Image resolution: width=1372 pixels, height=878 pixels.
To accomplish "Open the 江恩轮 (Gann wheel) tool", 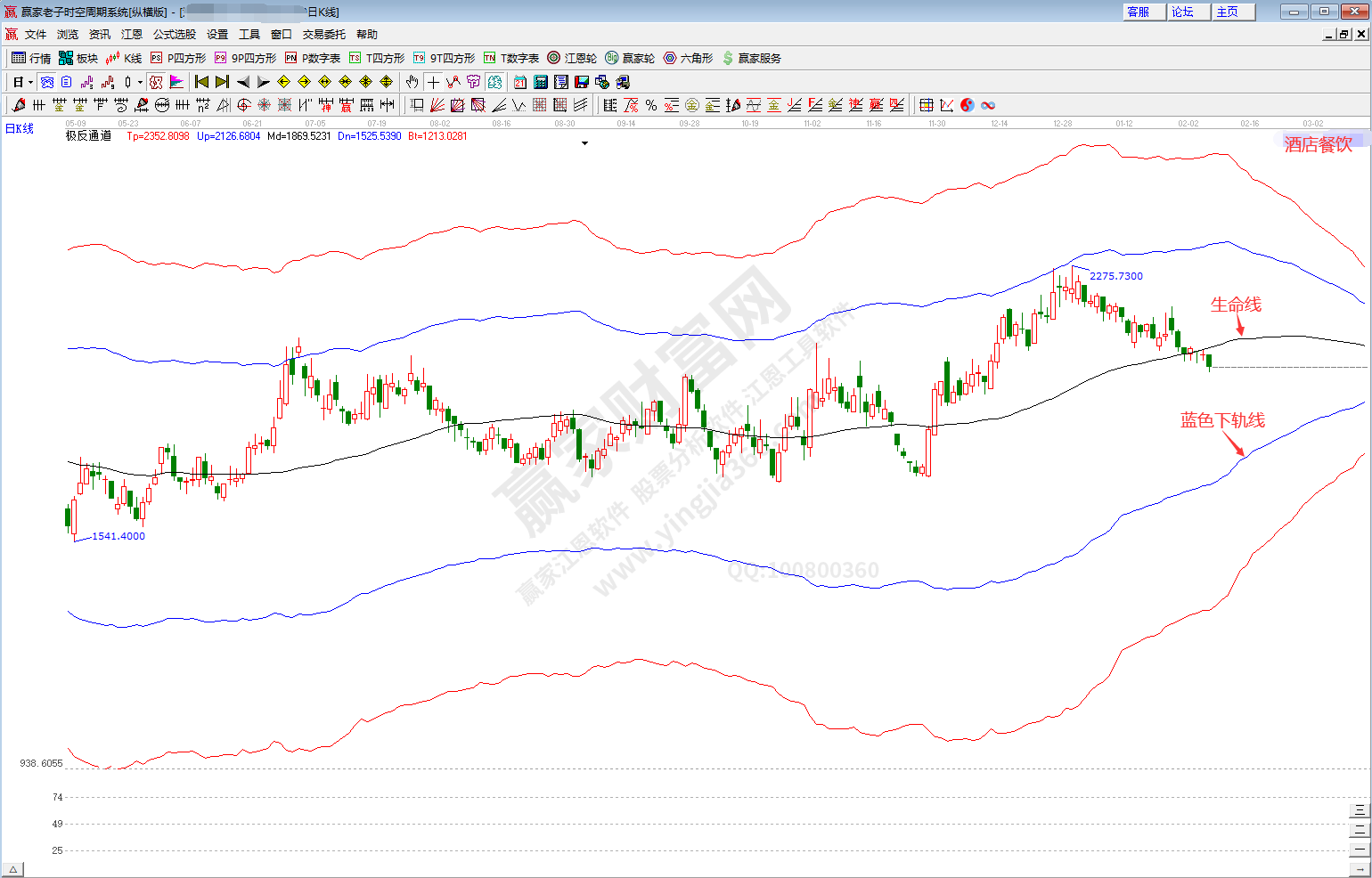I will click(x=572, y=58).
